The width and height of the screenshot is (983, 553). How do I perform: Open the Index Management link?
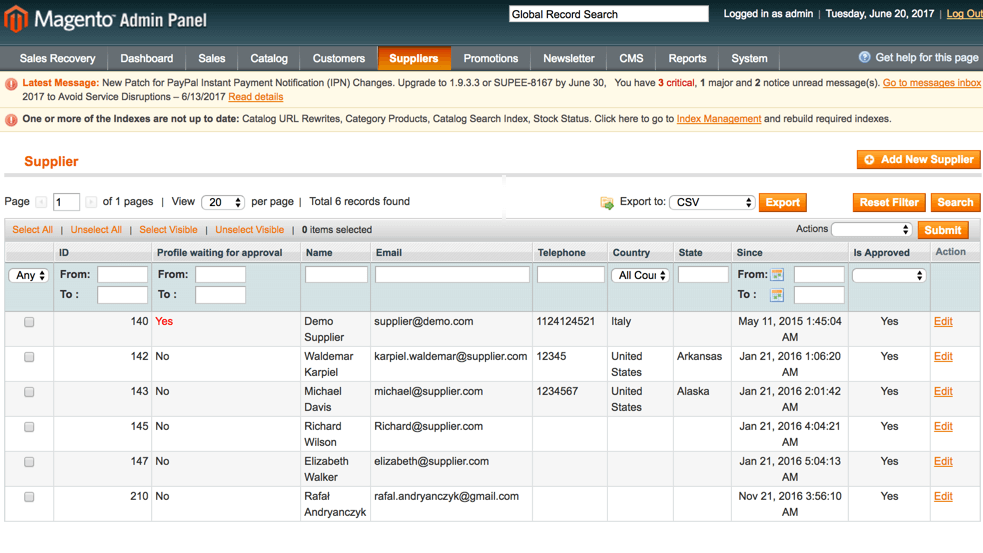click(x=718, y=119)
